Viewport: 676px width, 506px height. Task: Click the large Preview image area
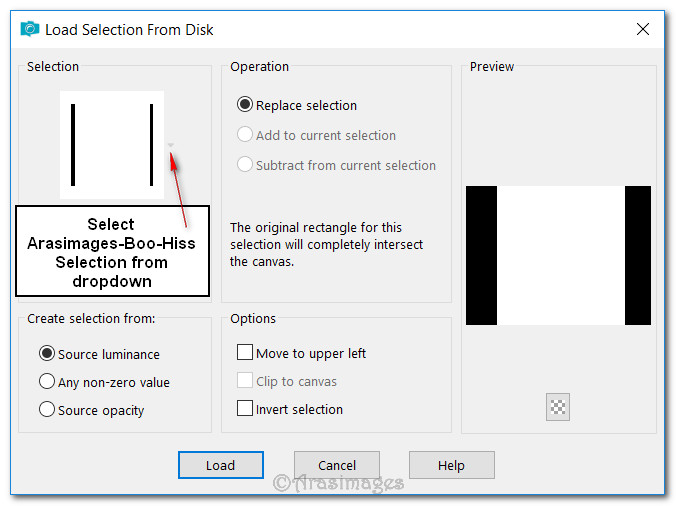(x=558, y=255)
